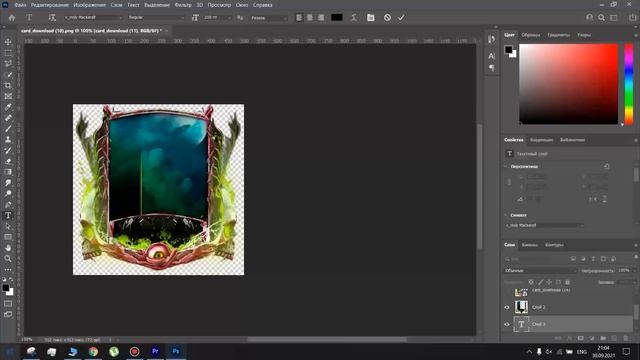The image size is (640, 360).
Task: Open the anti-aliasing method dropdown
Action: (x=268, y=18)
